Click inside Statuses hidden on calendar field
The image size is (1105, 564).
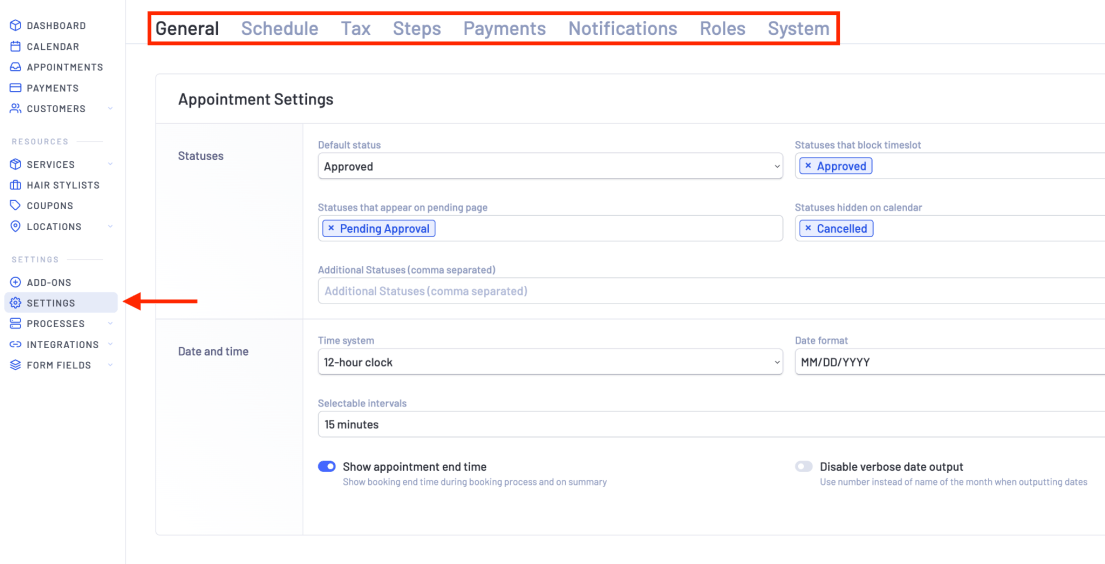(x=950, y=228)
